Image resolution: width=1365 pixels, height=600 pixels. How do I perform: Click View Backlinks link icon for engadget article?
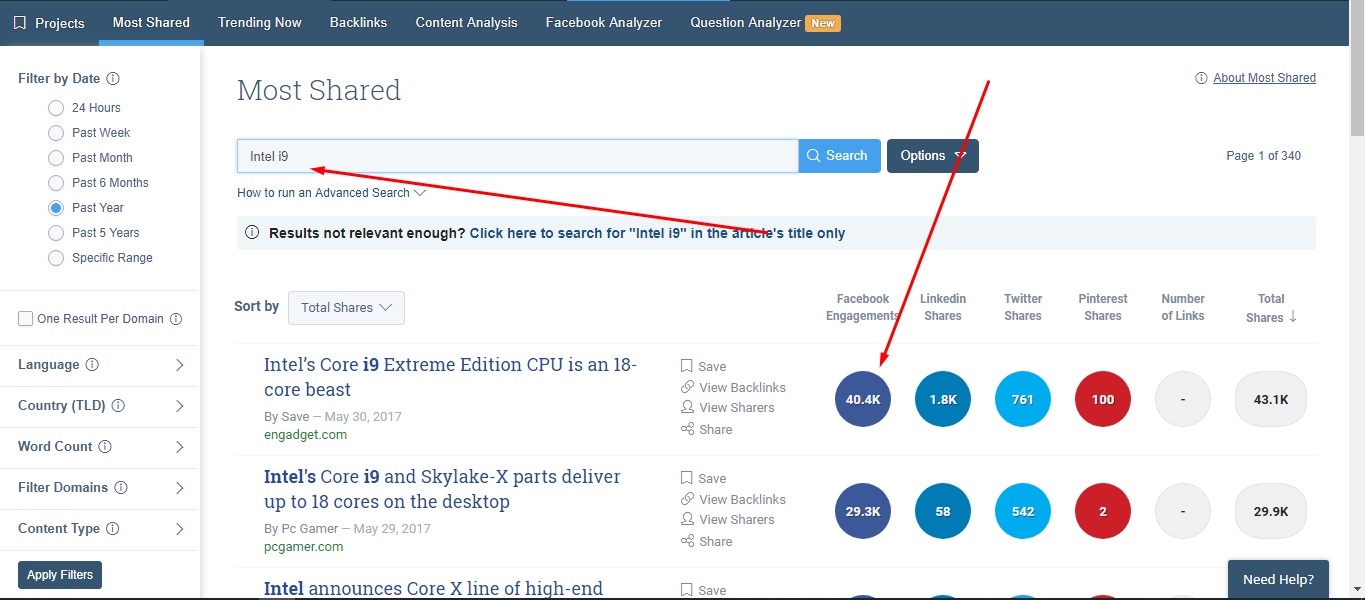click(687, 387)
